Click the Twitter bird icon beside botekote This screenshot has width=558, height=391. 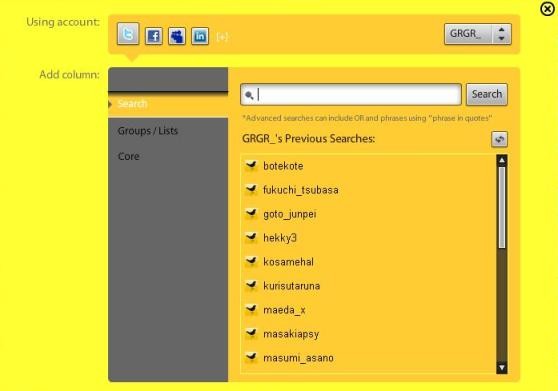pyautogui.click(x=251, y=165)
